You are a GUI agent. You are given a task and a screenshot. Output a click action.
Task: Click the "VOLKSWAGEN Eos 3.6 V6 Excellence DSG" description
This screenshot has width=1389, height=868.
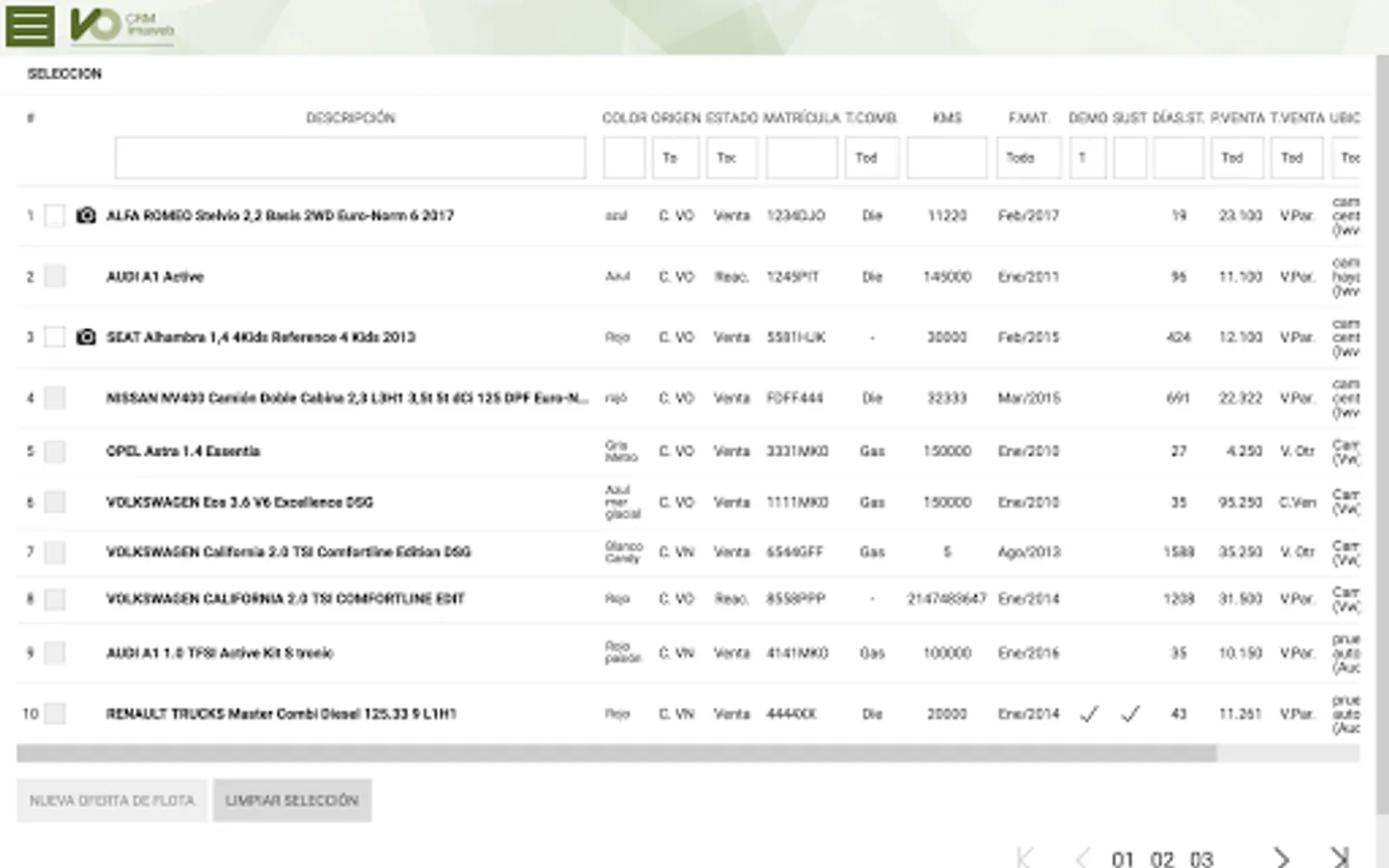point(239,502)
